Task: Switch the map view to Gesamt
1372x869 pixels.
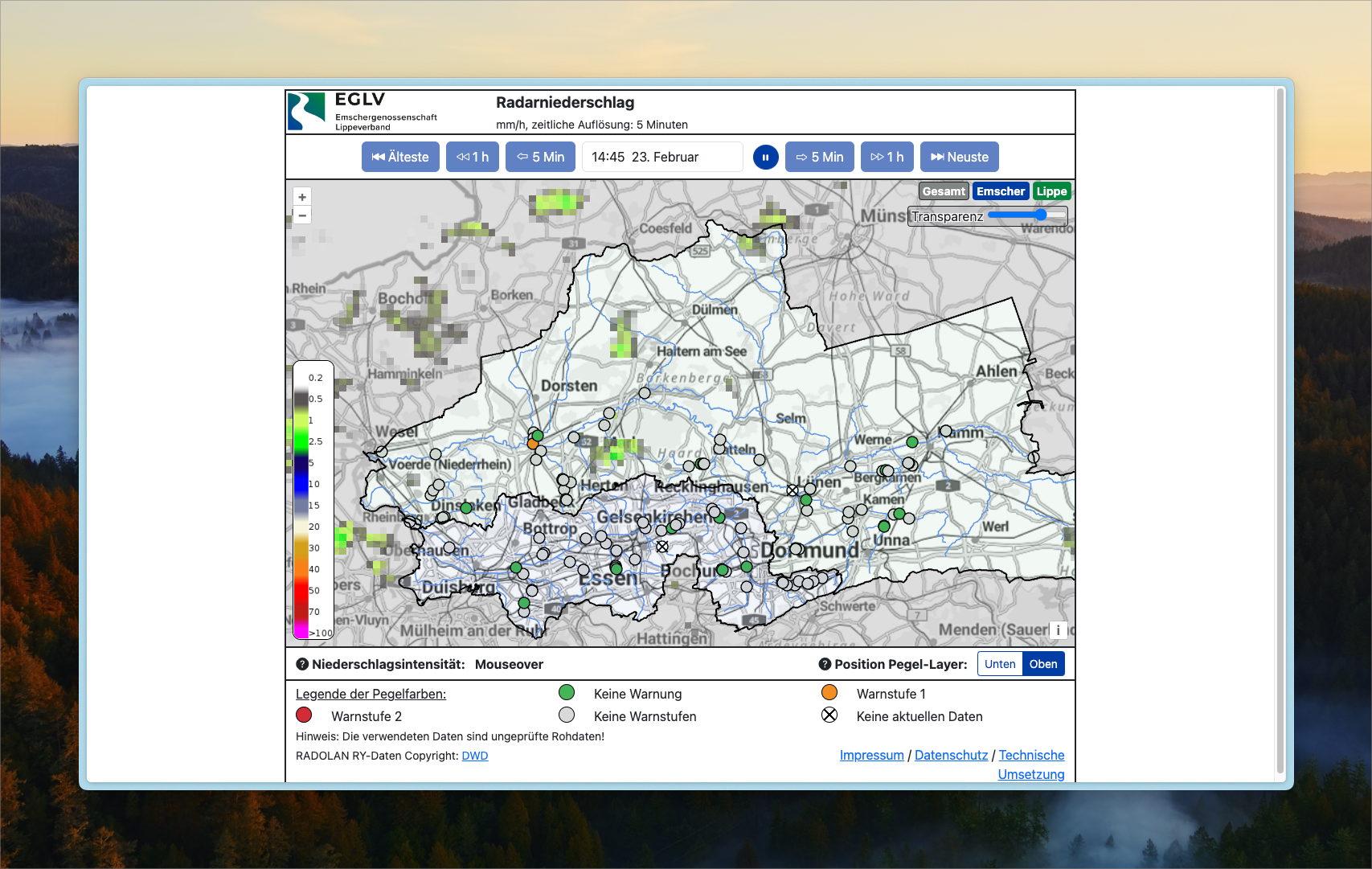Action: tap(944, 191)
